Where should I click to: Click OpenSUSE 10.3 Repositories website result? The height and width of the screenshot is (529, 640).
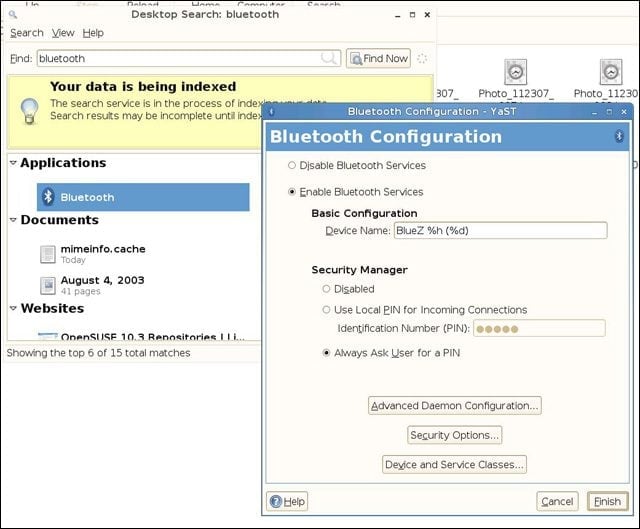click(153, 337)
